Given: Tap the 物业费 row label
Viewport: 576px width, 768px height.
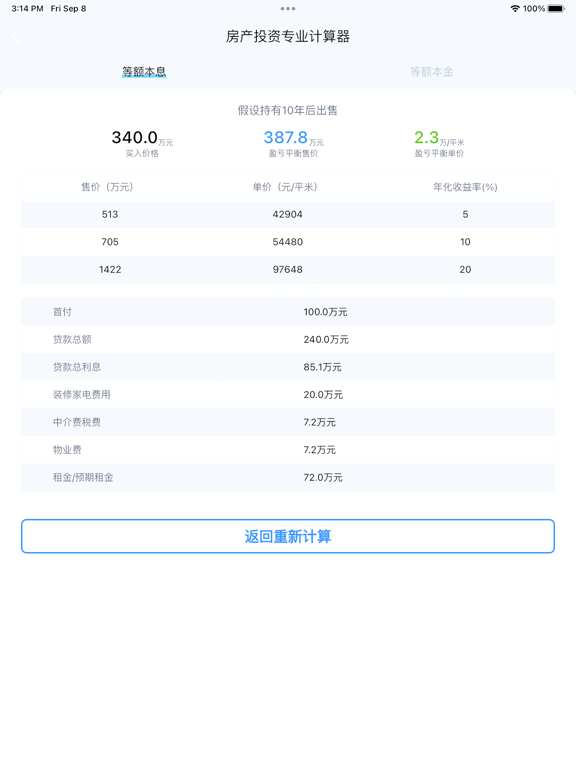Looking at the screenshot, I should (x=67, y=450).
